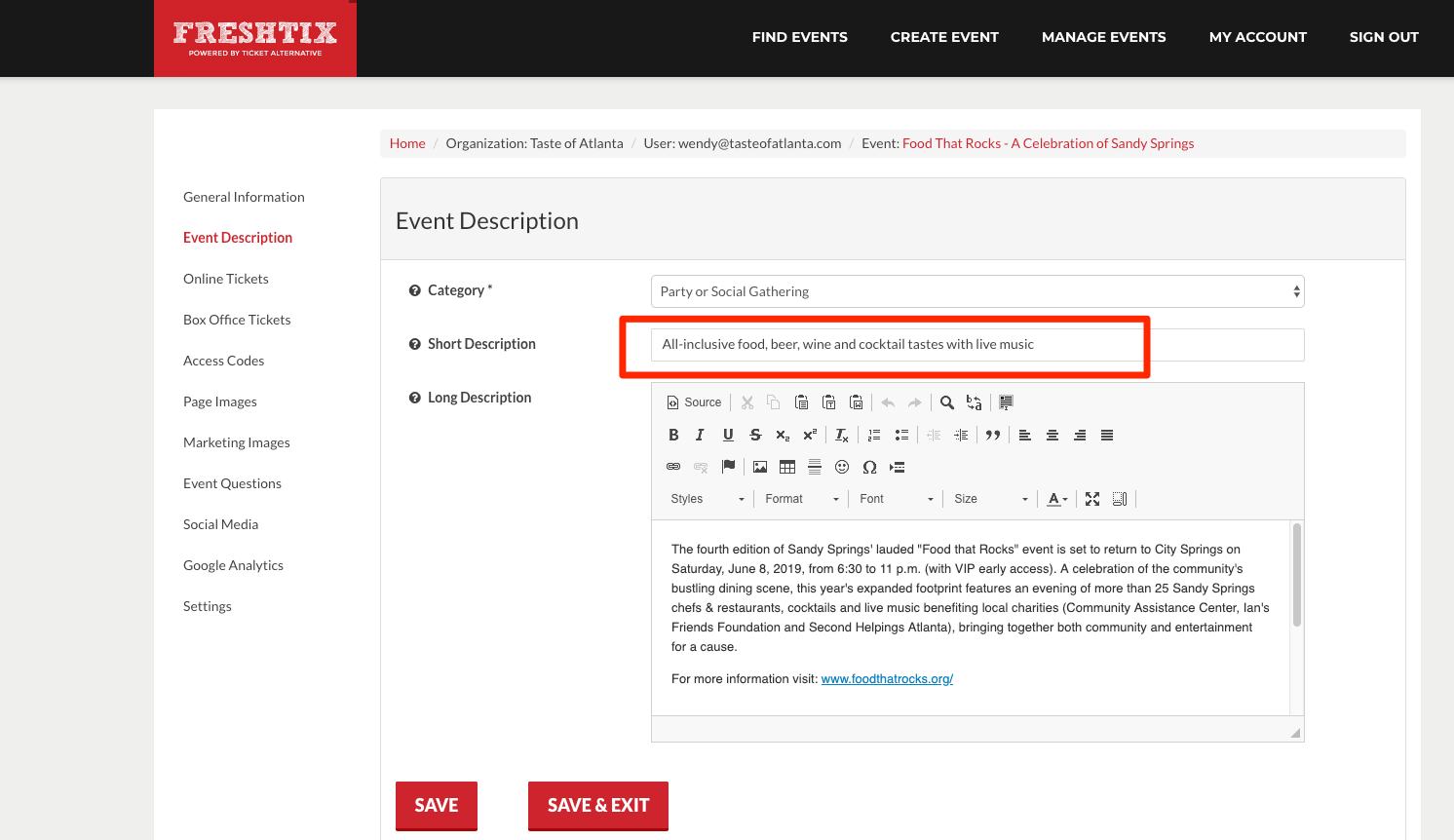The height and width of the screenshot is (840, 1454).
Task: Open the smiley emoticon picker
Action: tap(842, 467)
